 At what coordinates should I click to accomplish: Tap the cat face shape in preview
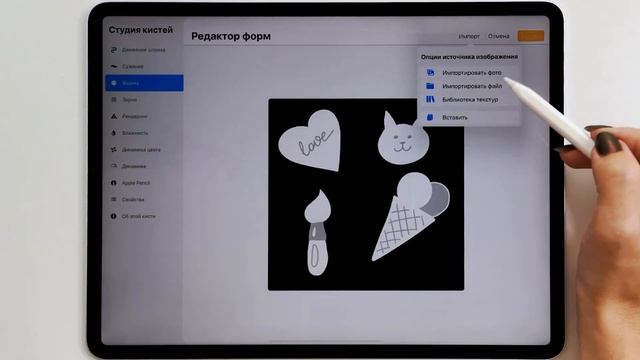(403, 139)
